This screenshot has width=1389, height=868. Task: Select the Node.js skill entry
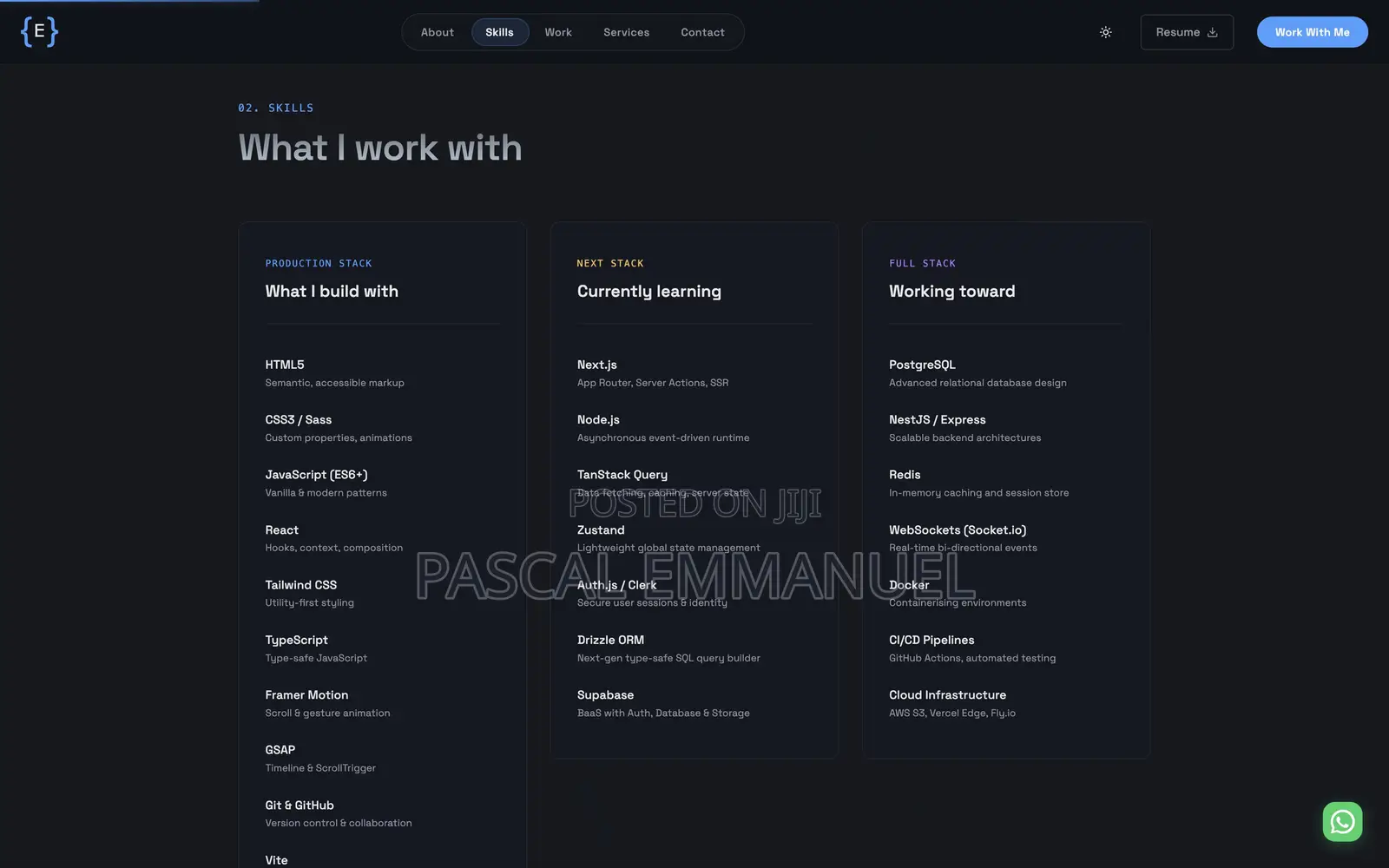[598, 419]
